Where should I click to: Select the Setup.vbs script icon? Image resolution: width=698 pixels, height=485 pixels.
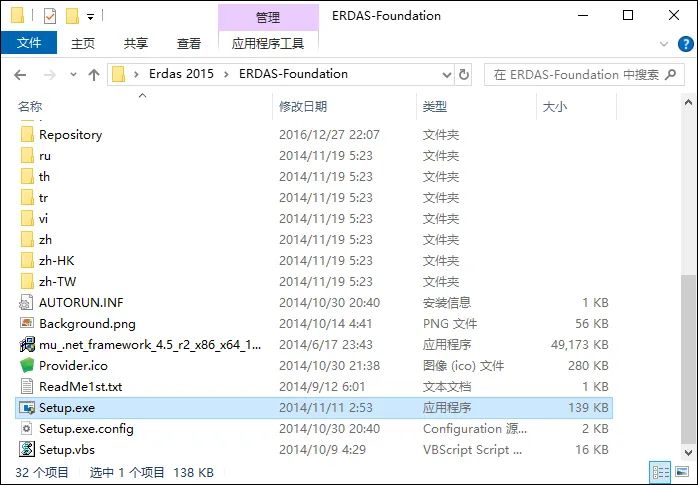point(27,449)
